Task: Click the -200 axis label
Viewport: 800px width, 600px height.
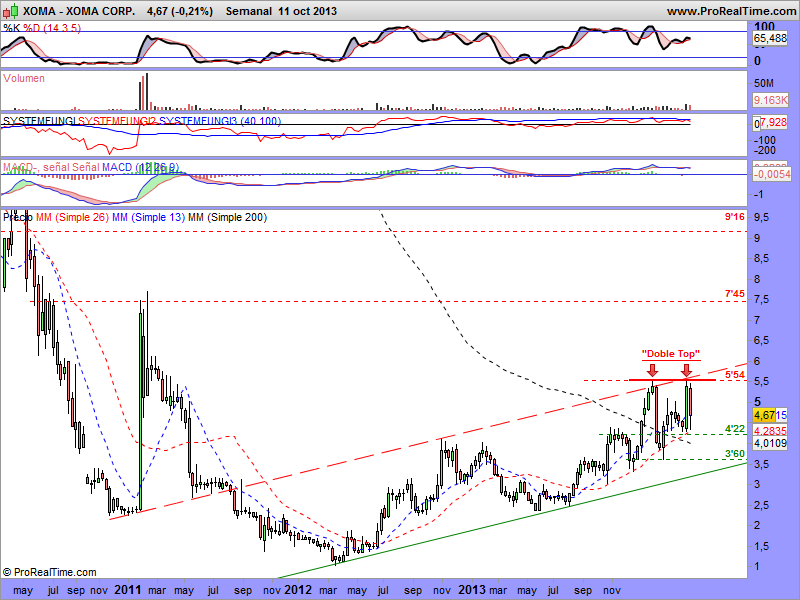Action: pyautogui.click(x=765, y=151)
